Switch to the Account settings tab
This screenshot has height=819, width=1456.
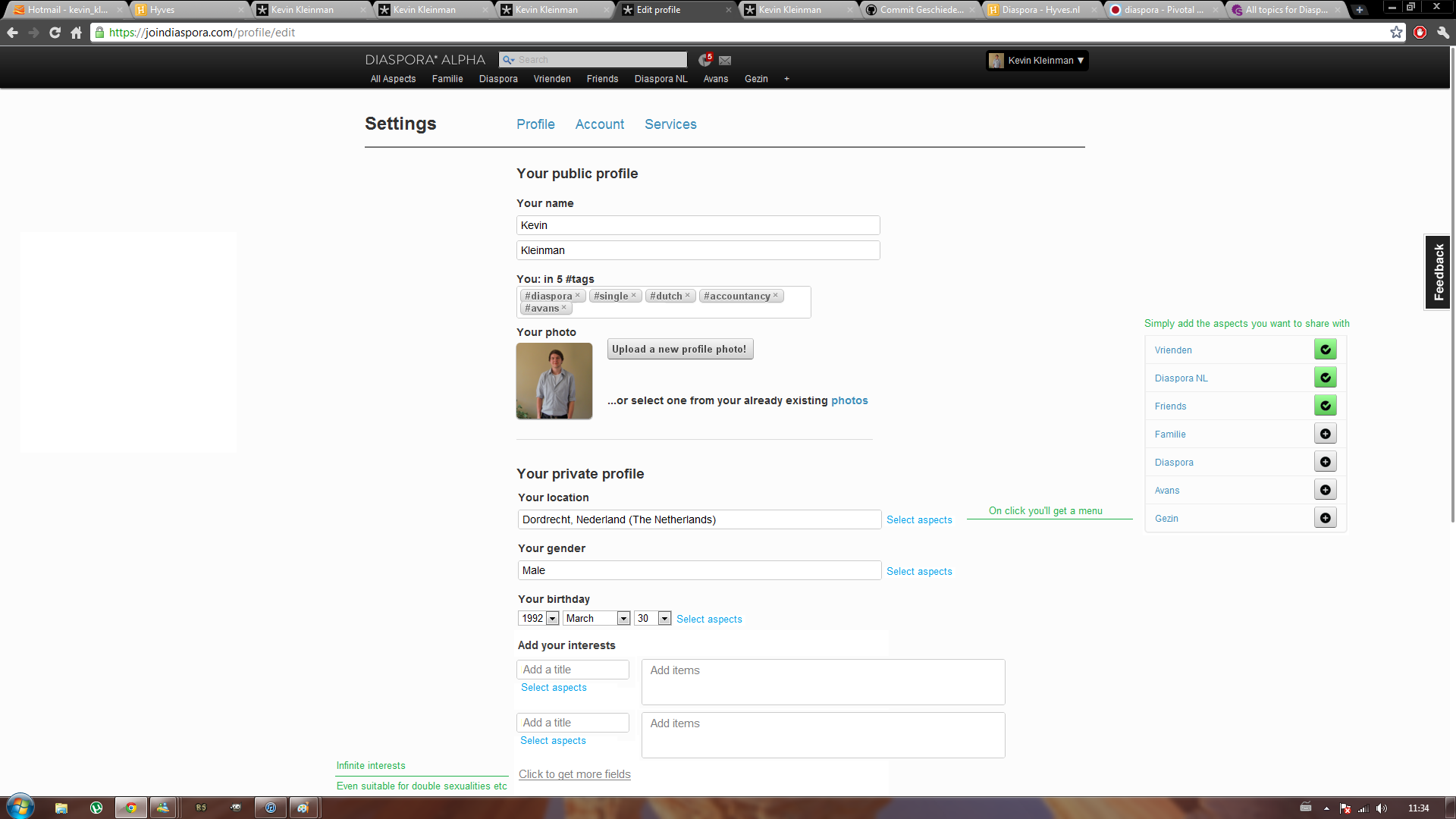(x=599, y=124)
